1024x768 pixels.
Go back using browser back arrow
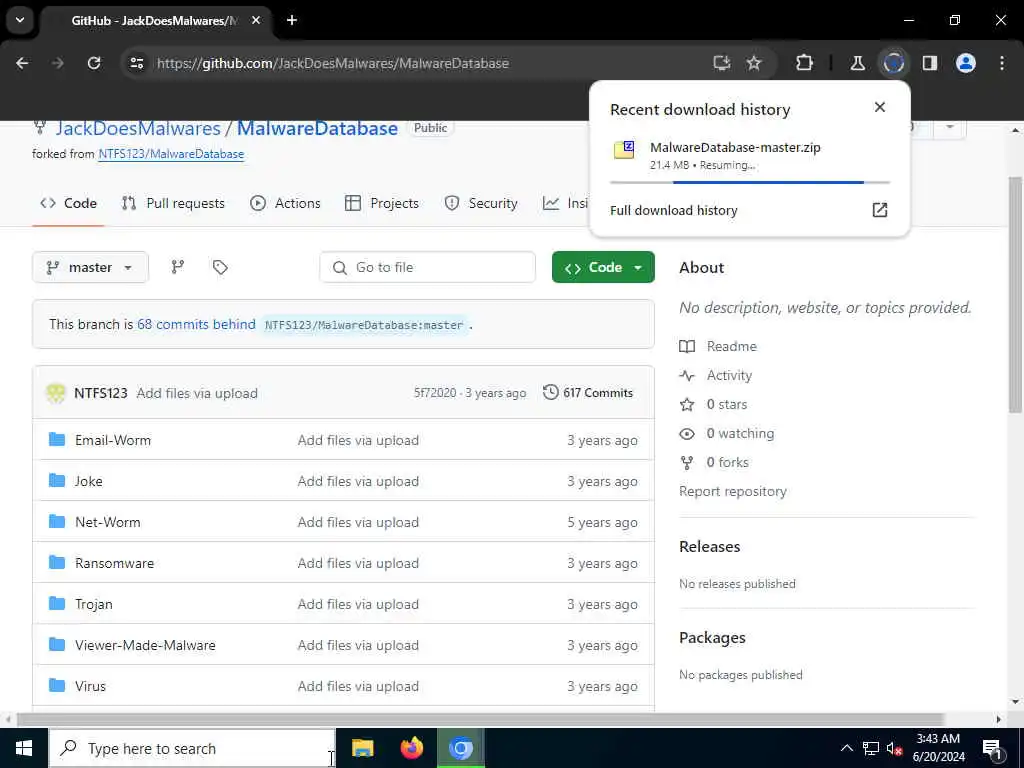tap(22, 63)
